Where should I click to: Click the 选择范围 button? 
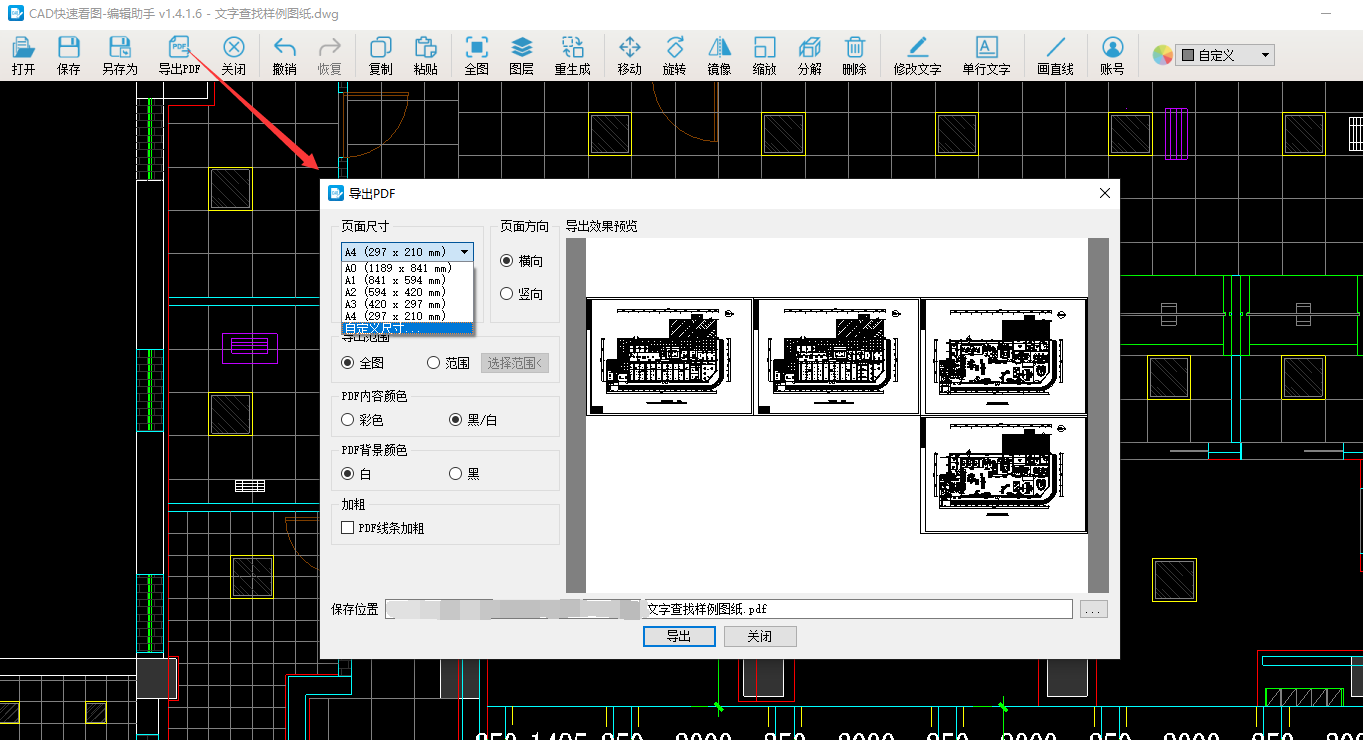click(515, 363)
